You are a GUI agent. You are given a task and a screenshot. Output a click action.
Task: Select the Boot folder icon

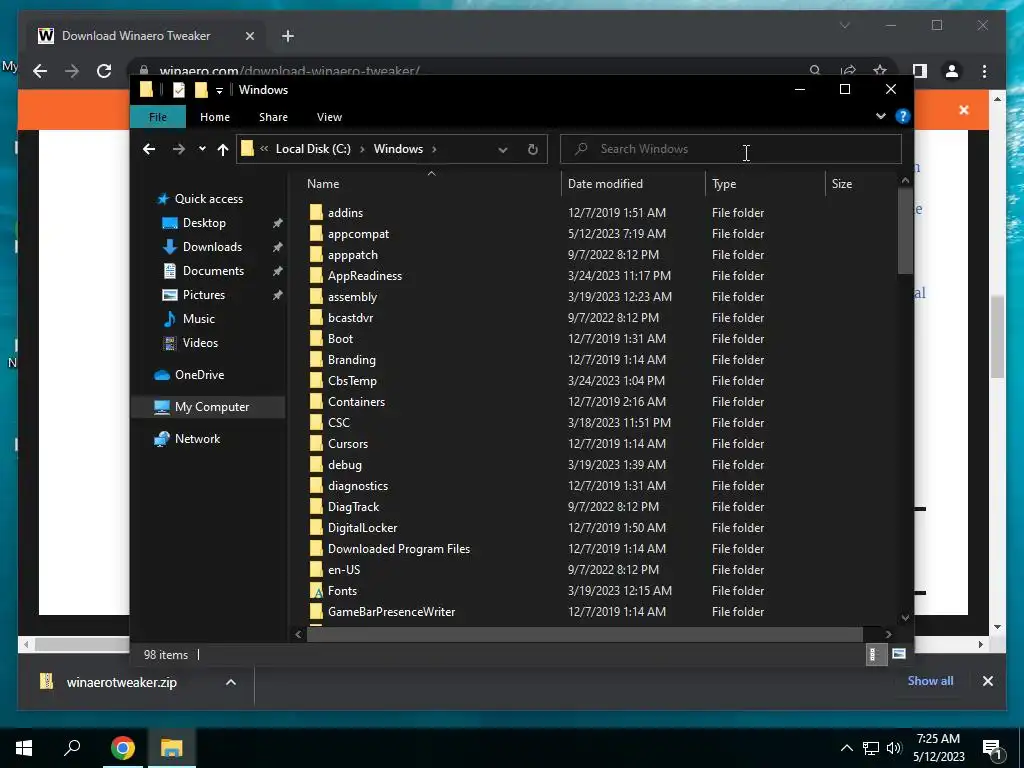click(316, 338)
